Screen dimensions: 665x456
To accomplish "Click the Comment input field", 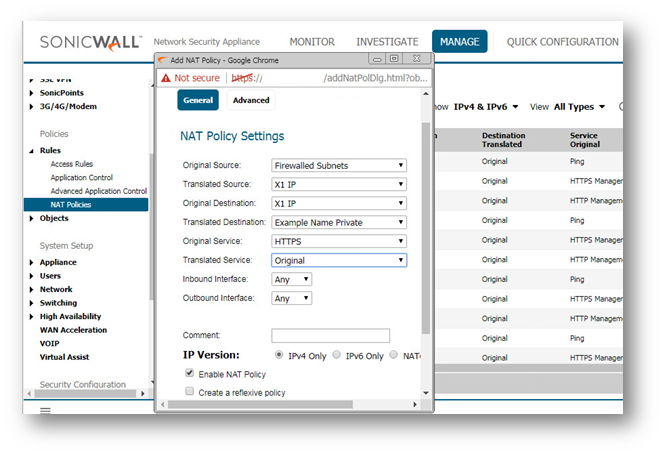I will point(330,336).
